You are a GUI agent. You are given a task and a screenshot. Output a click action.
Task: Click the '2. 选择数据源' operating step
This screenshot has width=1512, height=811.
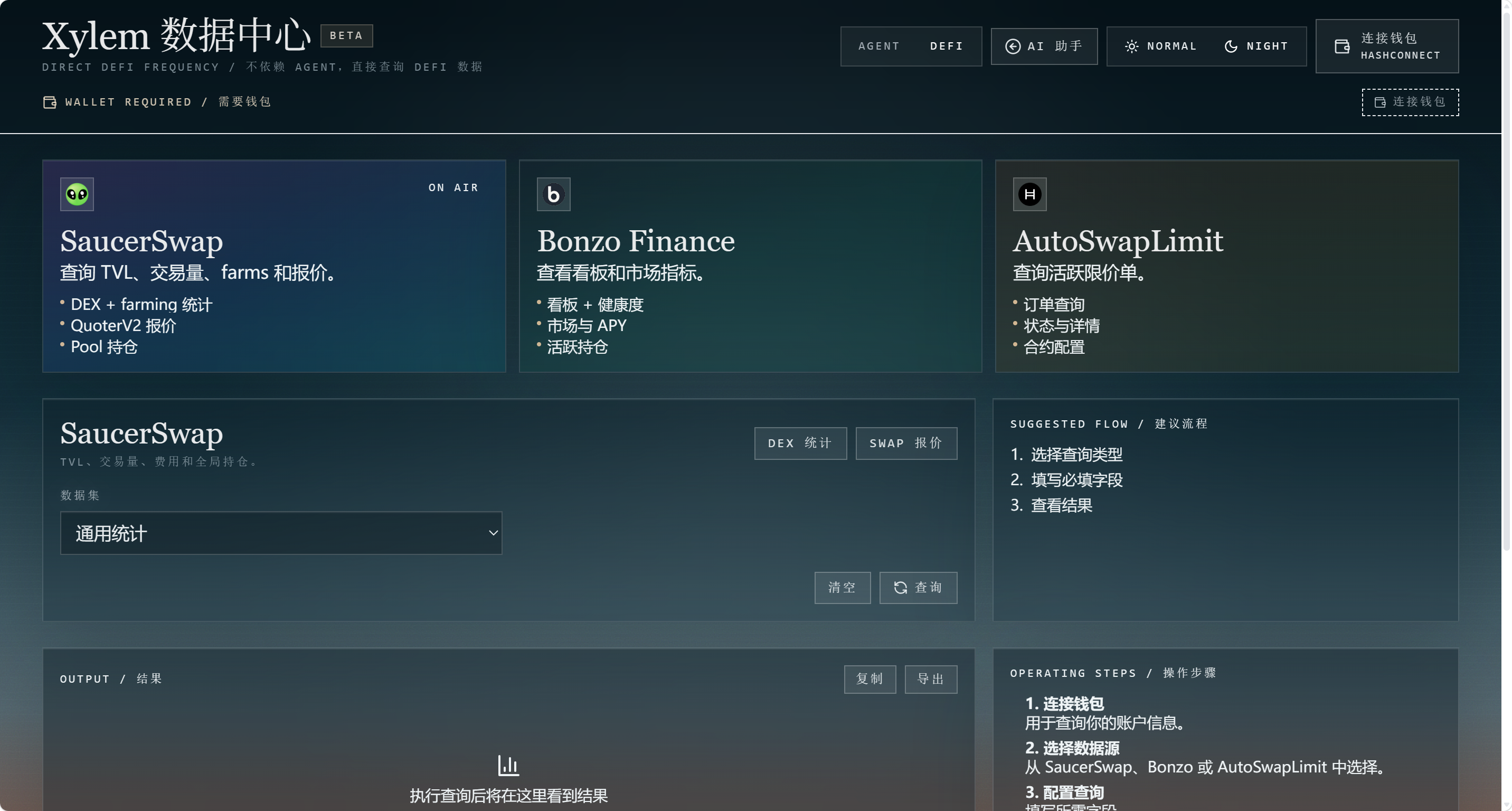click(1072, 748)
